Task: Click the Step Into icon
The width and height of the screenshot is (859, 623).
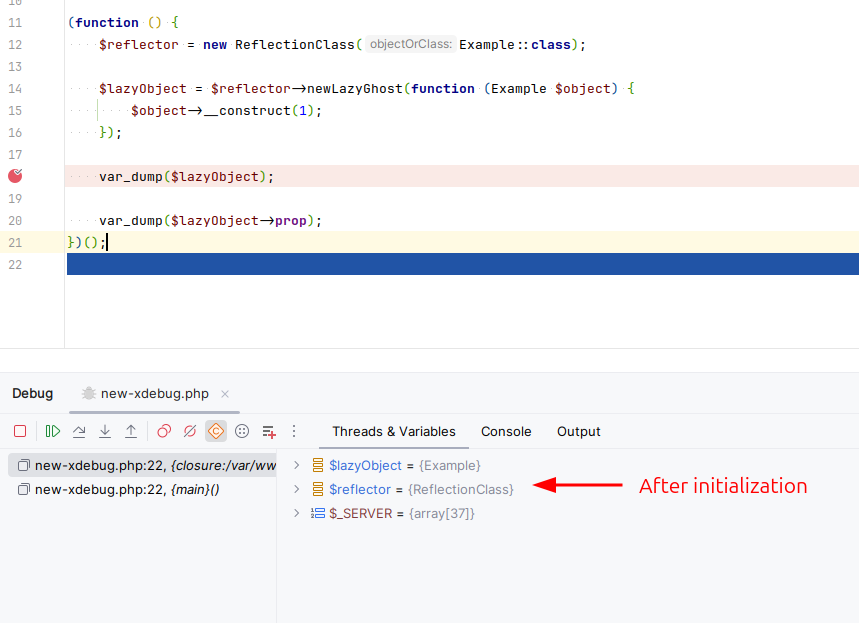Action: (105, 431)
